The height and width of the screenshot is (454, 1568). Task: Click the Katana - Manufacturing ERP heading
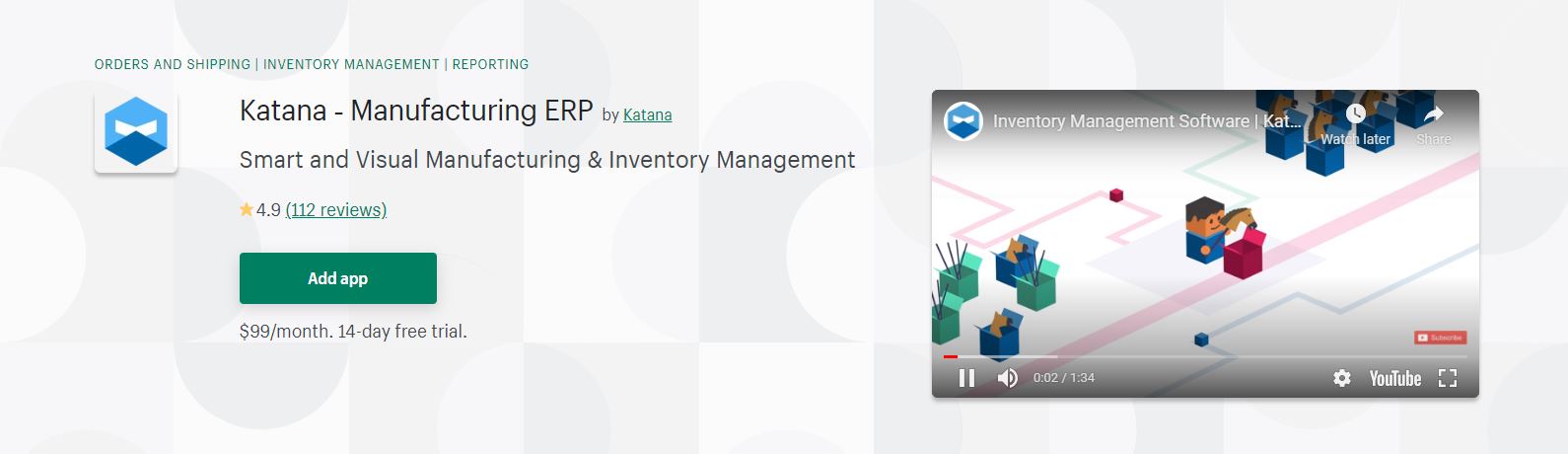click(x=416, y=111)
